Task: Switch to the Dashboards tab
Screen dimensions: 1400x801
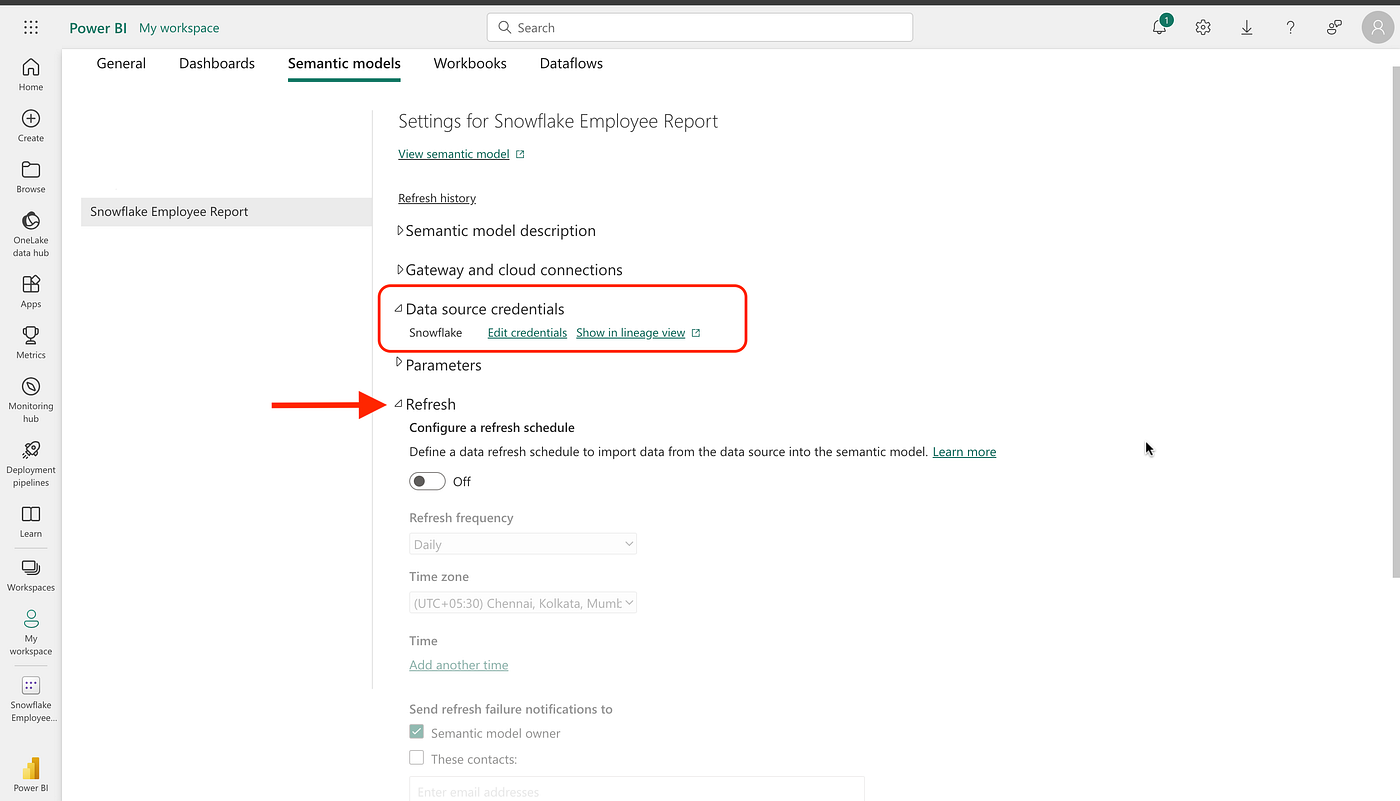Action: coord(217,63)
